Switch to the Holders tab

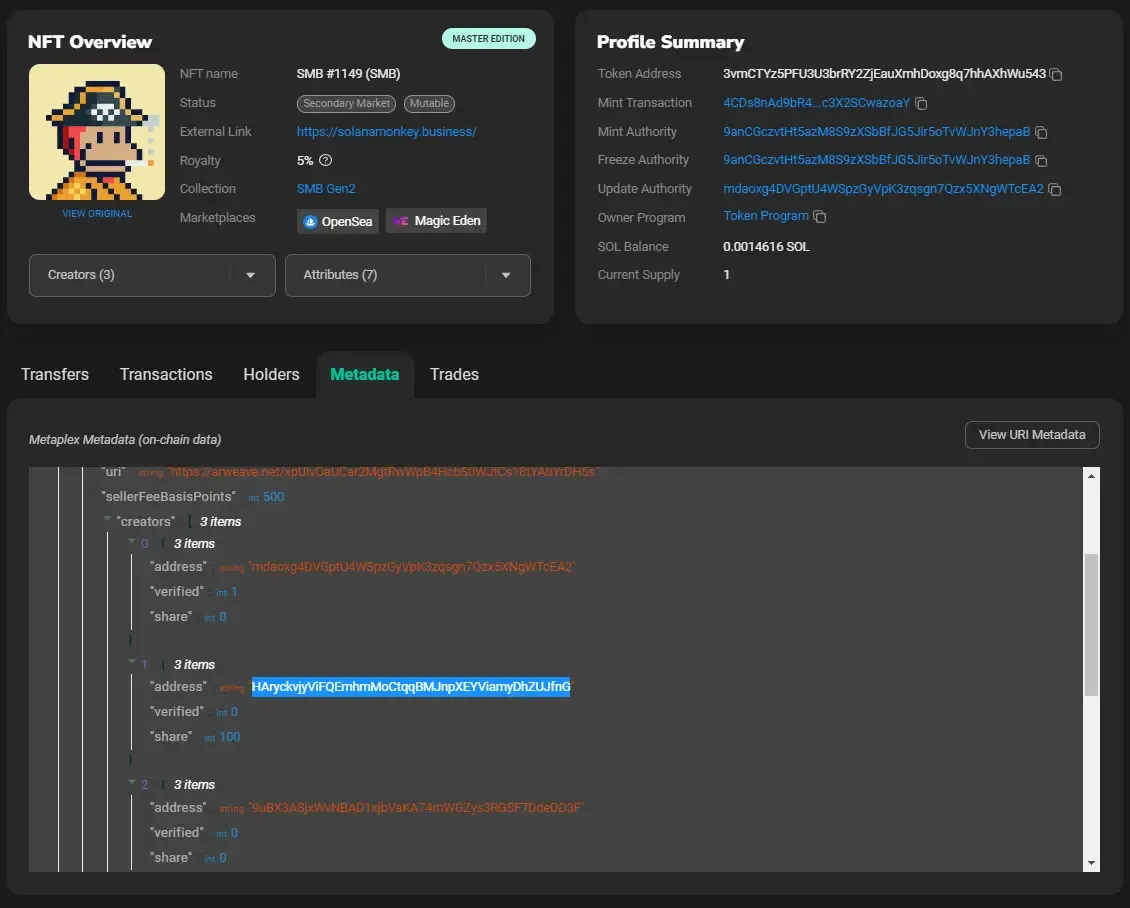pos(271,374)
